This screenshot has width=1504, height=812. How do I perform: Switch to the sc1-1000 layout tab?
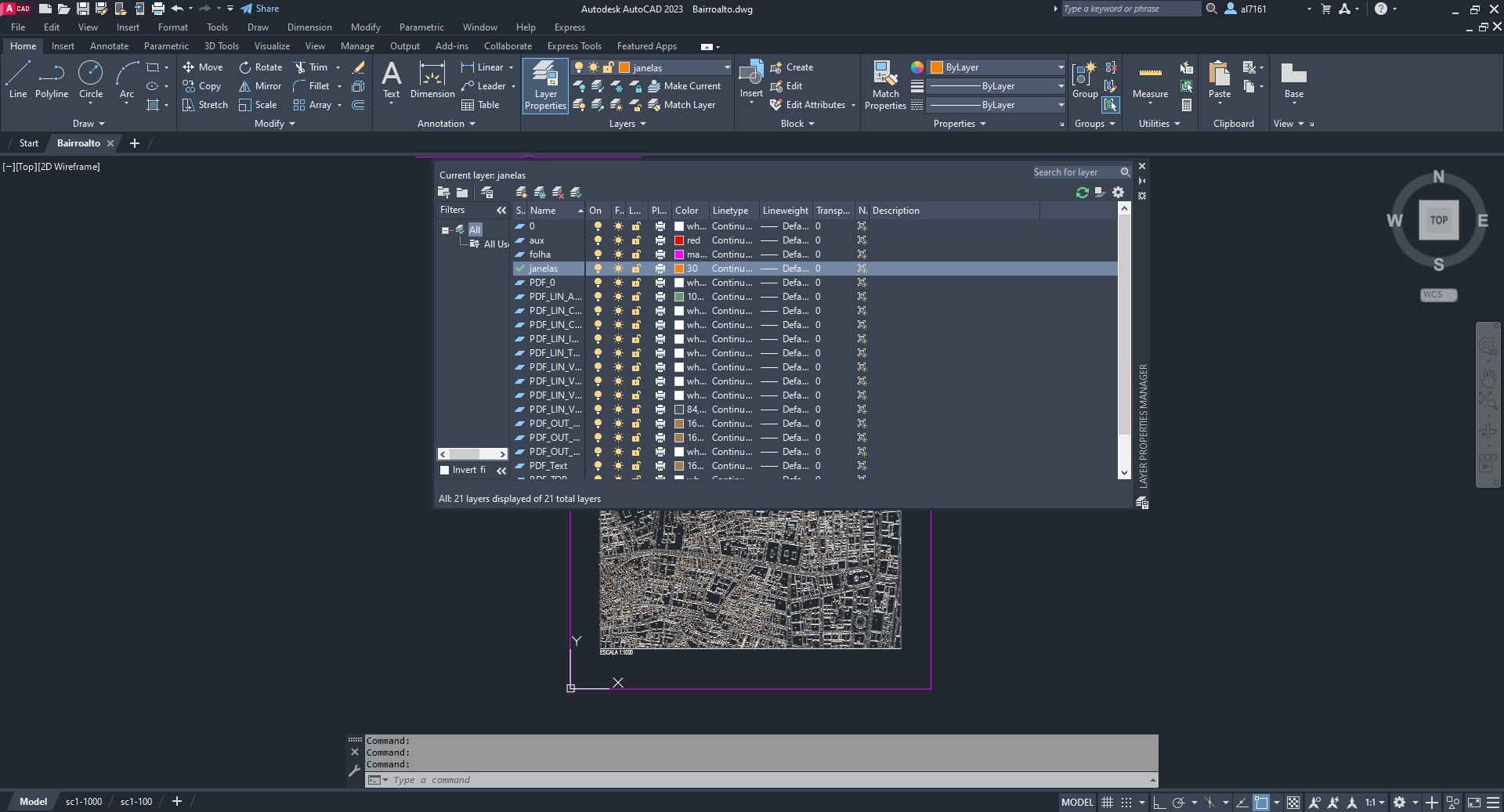(84, 801)
